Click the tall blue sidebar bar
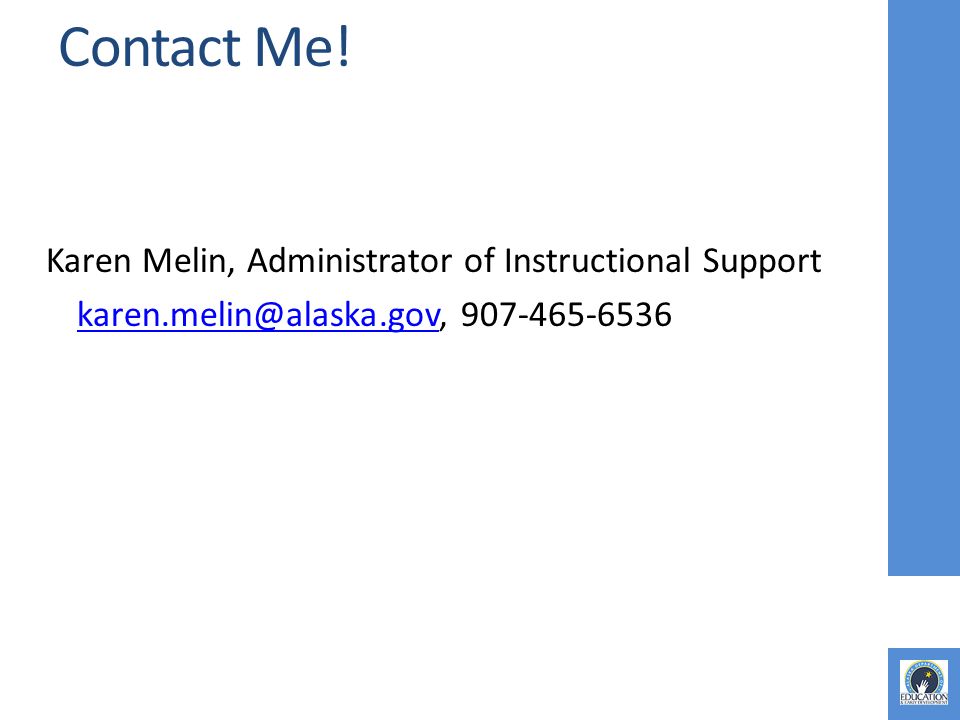Screen dimensions: 960x720 924,288
